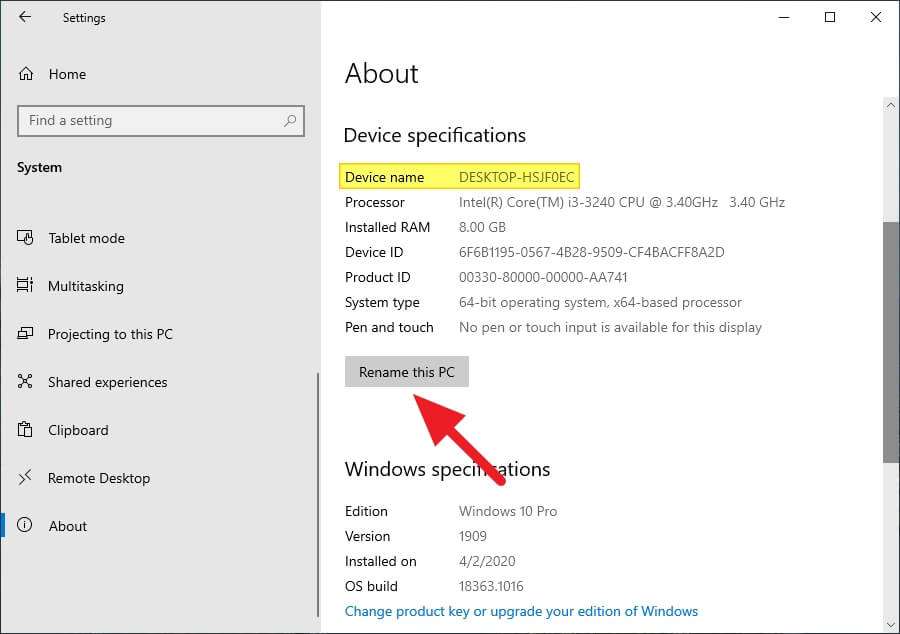Click the Processor label
This screenshot has height=634, width=900.
pyautogui.click(x=374, y=203)
